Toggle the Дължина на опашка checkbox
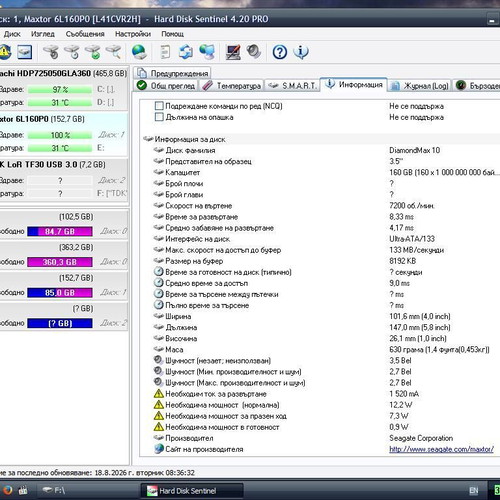Viewport: 500px width, 500px height. (159, 117)
